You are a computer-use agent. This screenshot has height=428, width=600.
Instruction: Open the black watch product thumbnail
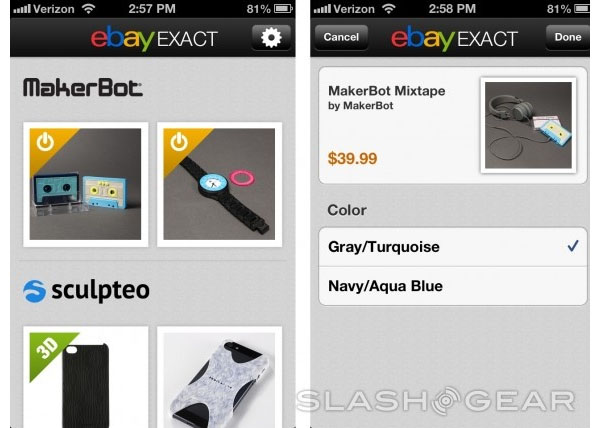click(219, 184)
